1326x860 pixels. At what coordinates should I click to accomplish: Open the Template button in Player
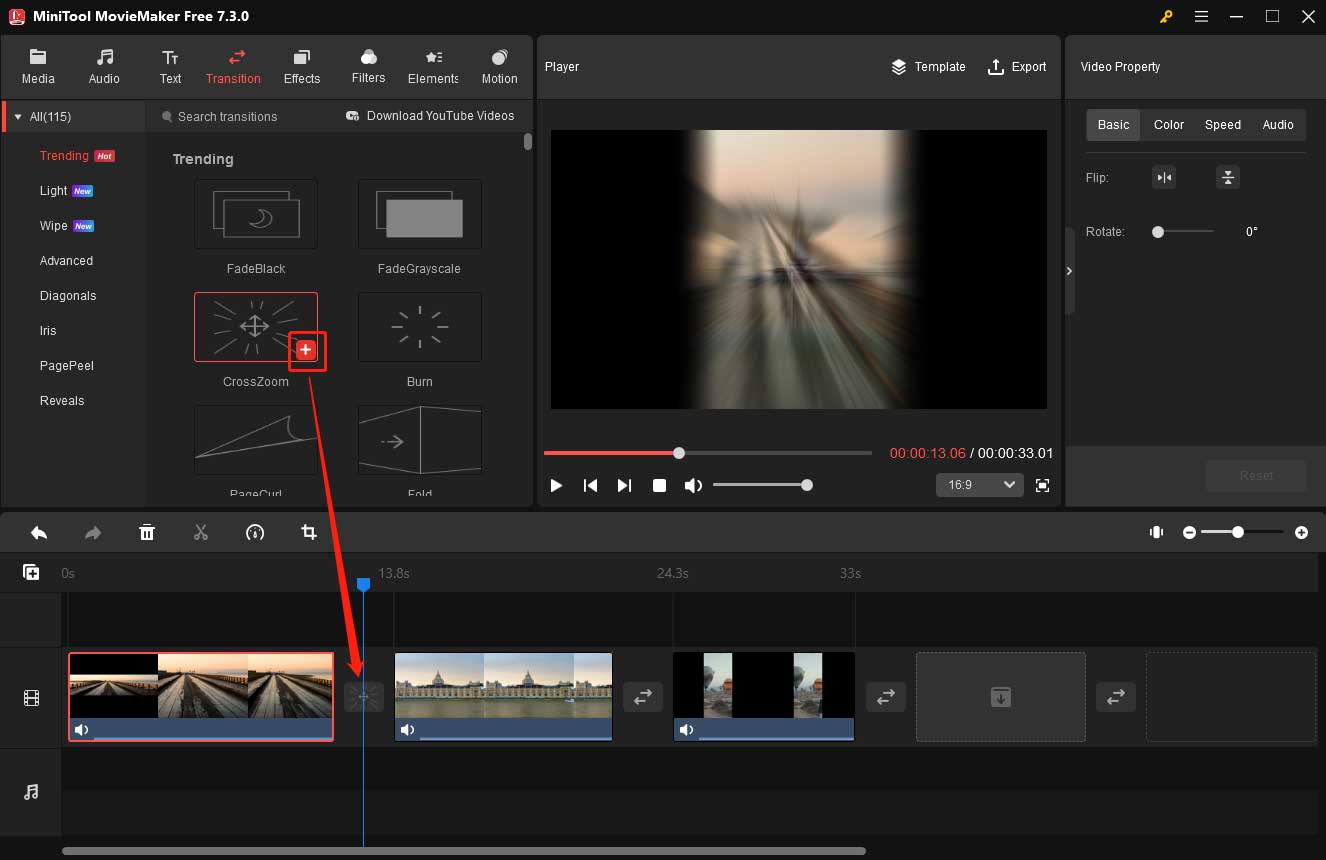pos(928,67)
